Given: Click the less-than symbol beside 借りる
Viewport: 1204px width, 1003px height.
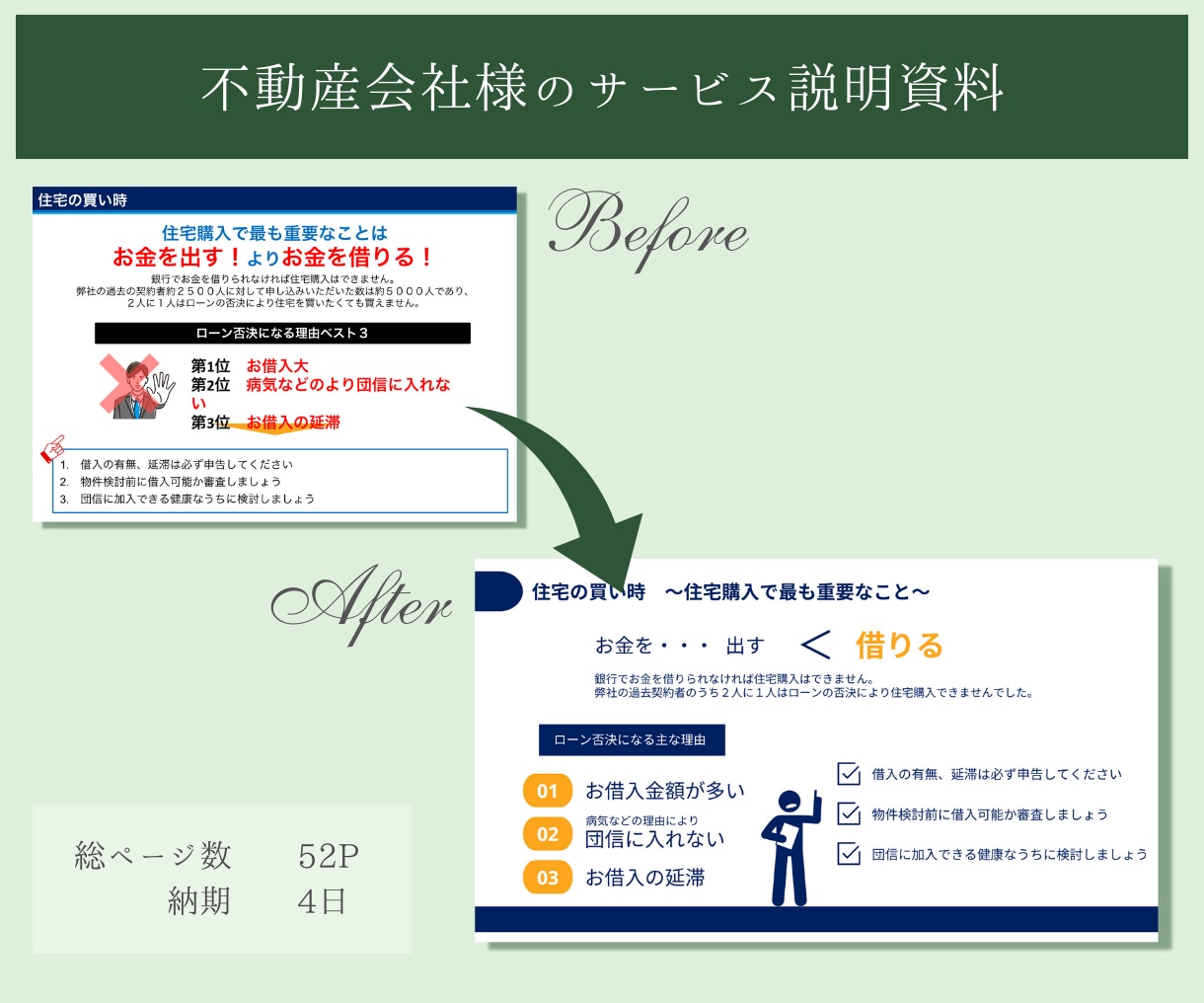Looking at the screenshot, I should click(815, 646).
